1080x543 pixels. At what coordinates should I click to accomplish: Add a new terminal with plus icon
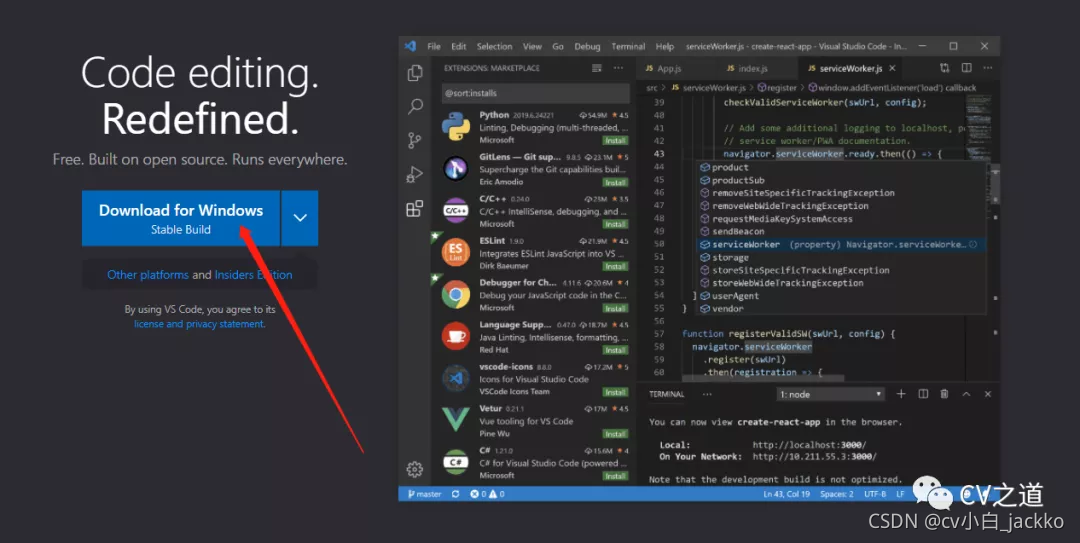901,393
